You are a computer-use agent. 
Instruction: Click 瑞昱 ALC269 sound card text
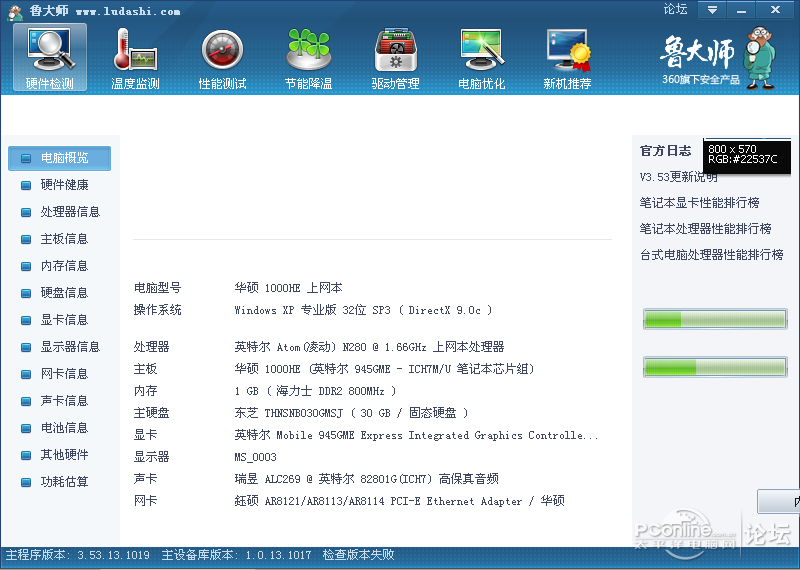pyautogui.click(x=366, y=479)
